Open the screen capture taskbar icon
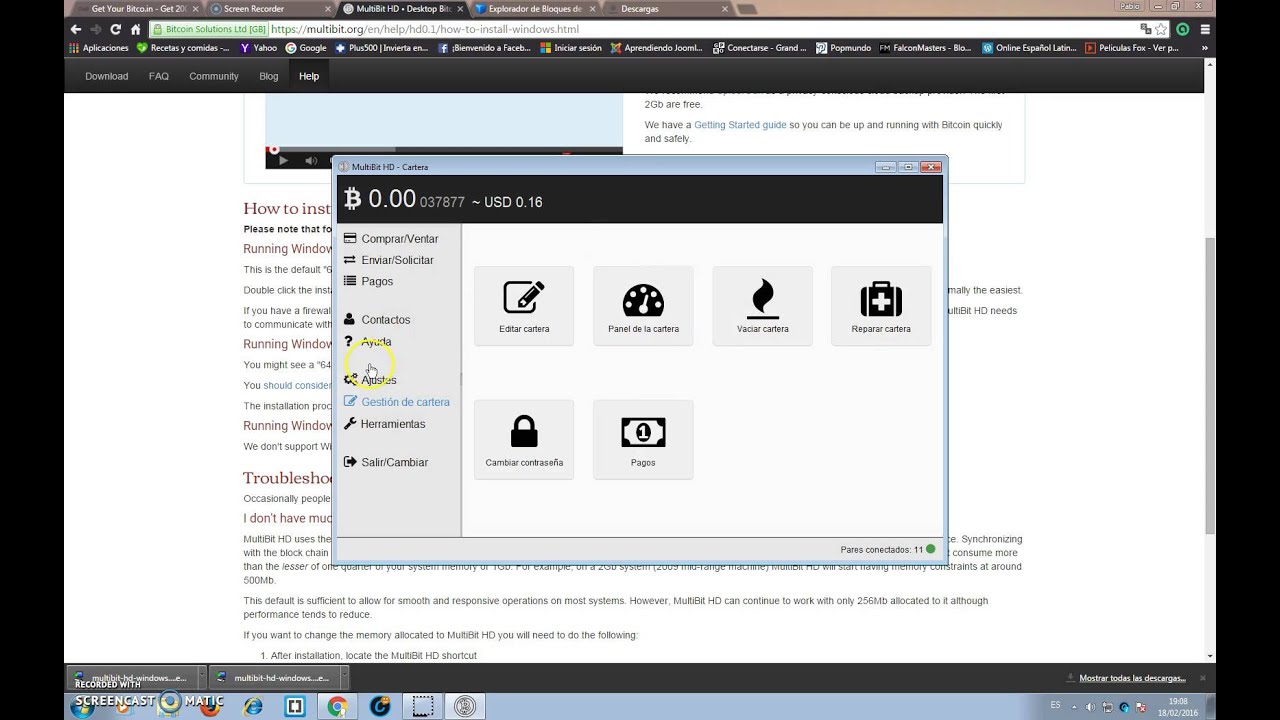 tap(422, 706)
